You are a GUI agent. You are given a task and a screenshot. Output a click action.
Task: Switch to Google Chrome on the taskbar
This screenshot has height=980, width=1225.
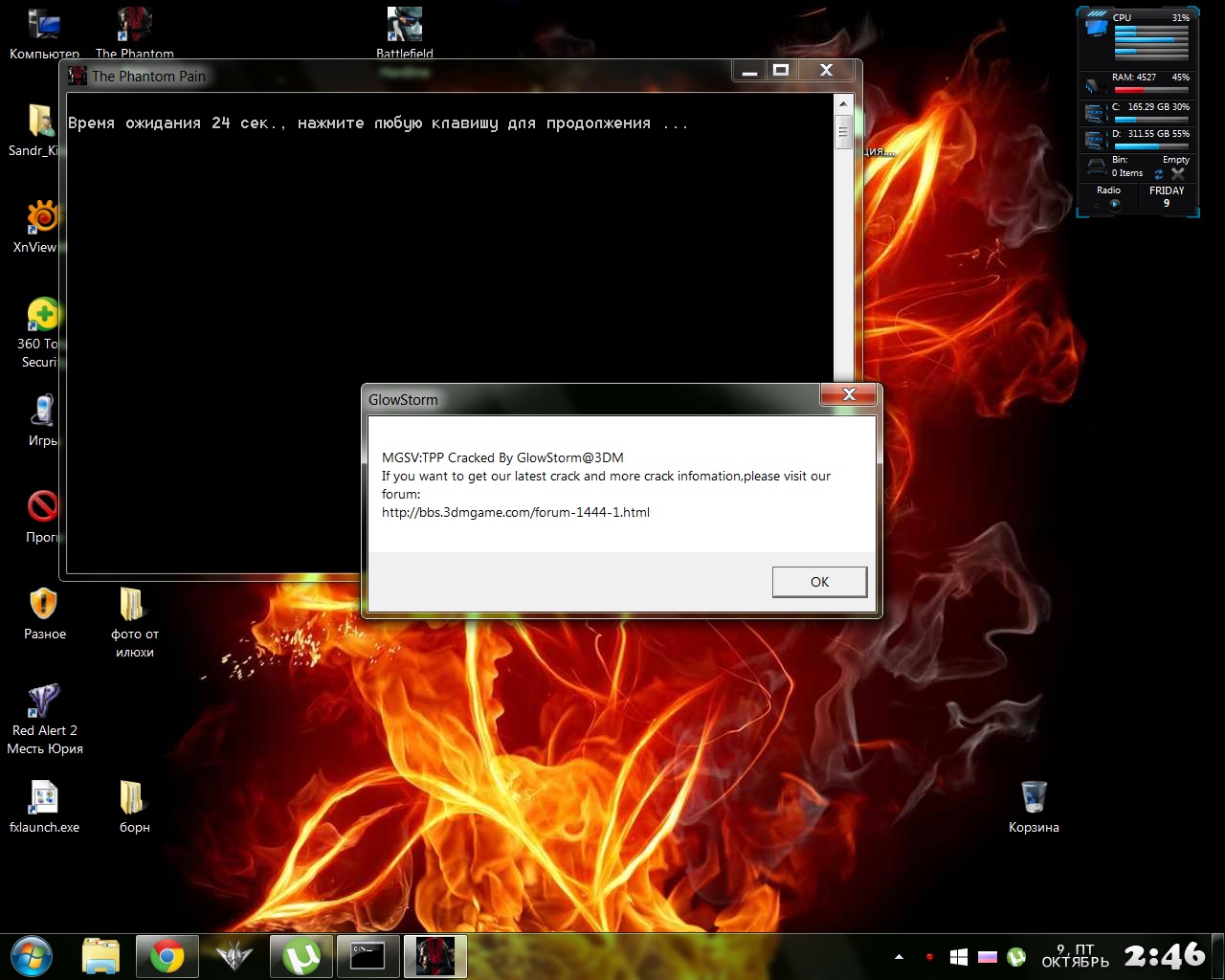(167, 956)
